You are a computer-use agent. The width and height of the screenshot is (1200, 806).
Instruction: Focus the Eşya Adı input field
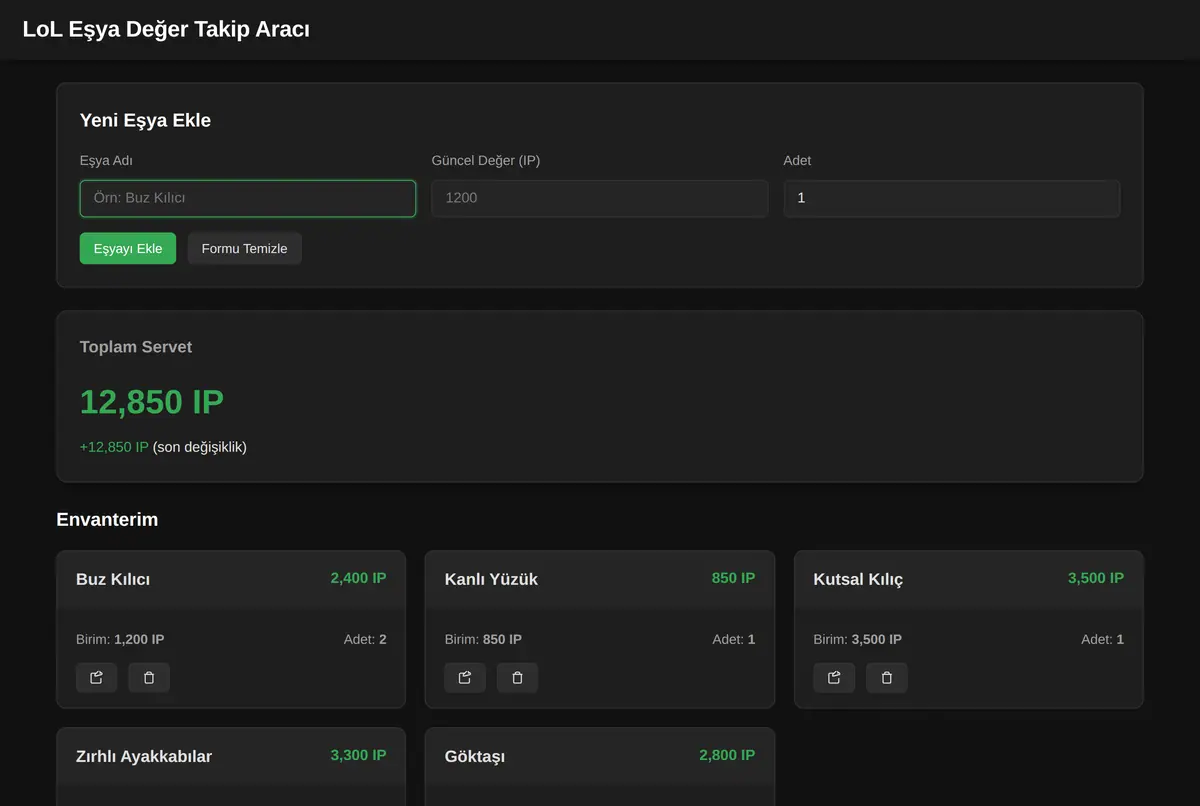[248, 198]
